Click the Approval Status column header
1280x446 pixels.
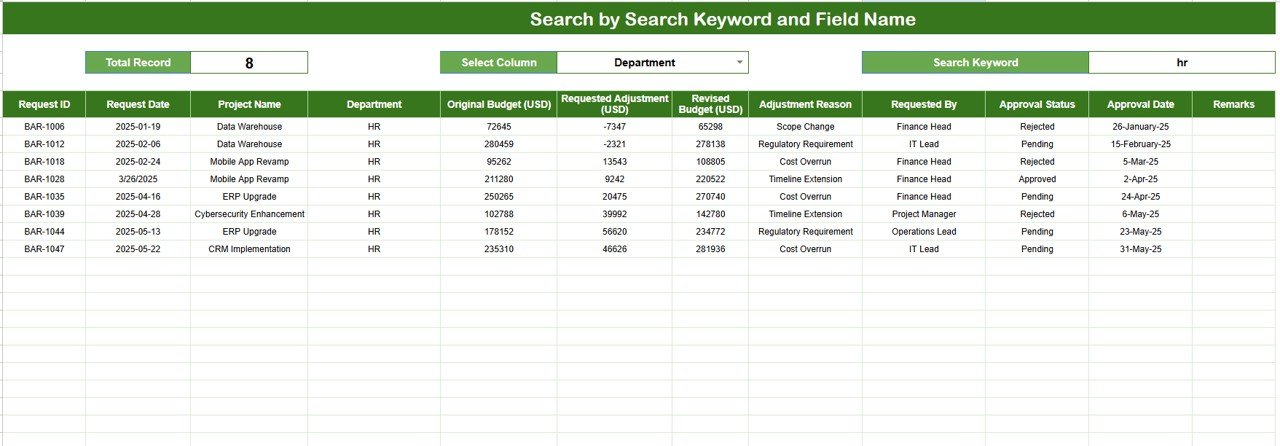1037,104
